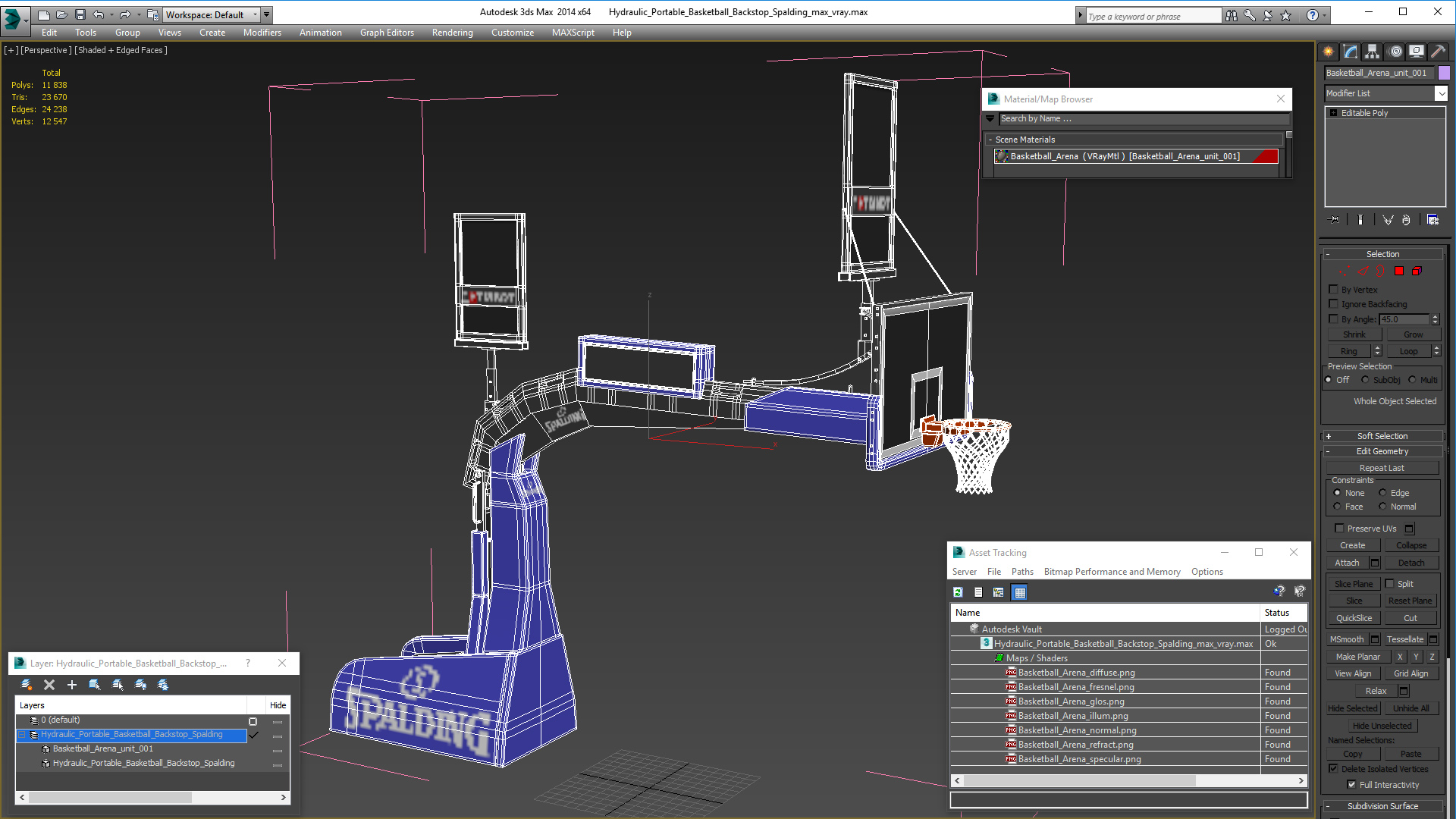This screenshot has height=819, width=1456.
Task: Open the Graph Editors menu
Action: click(x=387, y=33)
